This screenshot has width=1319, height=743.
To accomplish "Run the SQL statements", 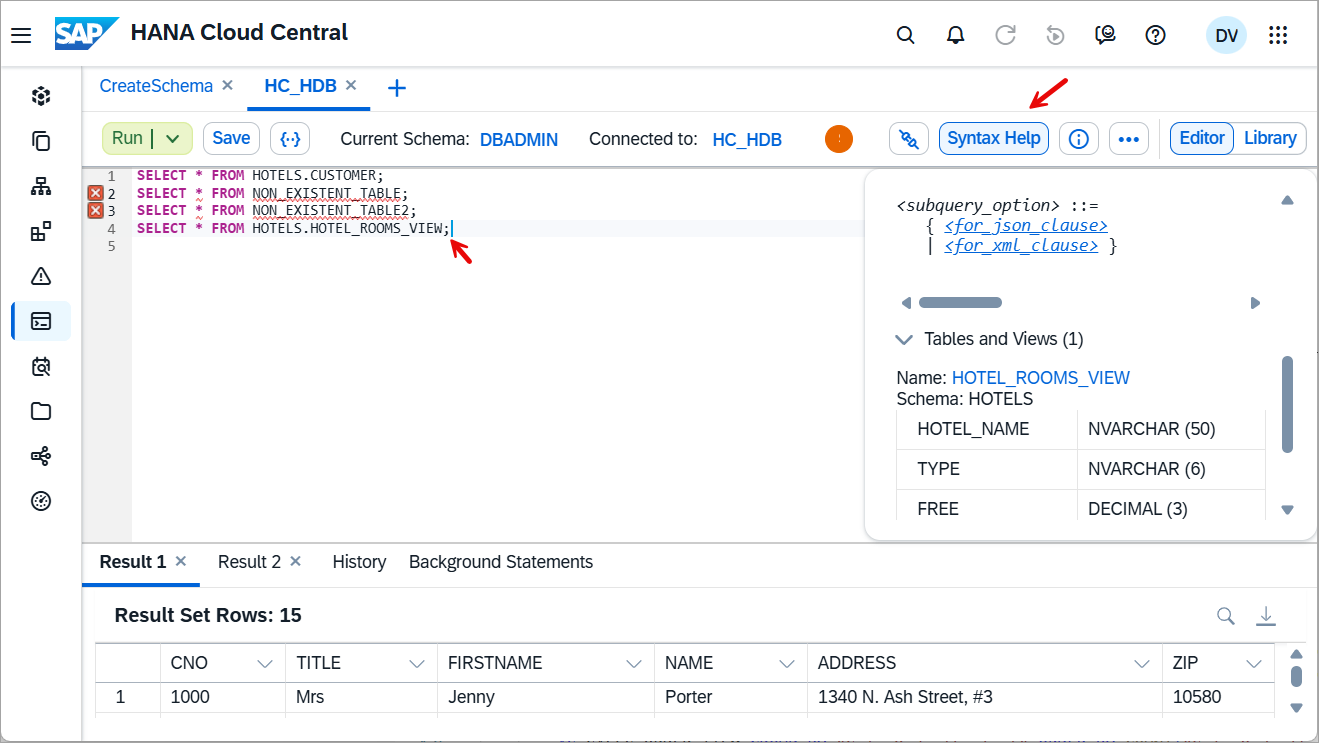I will (127, 139).
